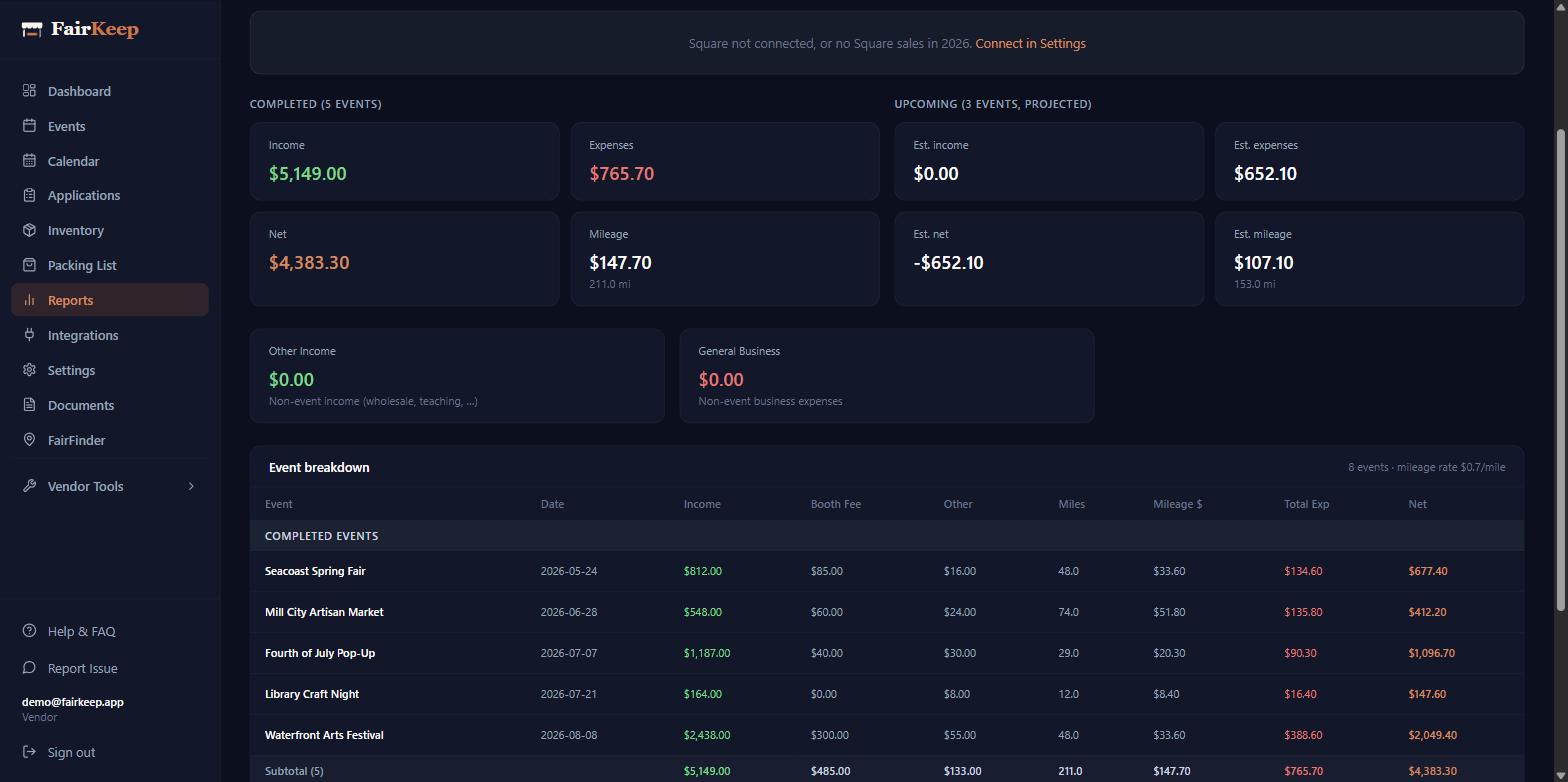This screenshot has width=1568, height=782.
Task: Open Integrations from the sidebar
Action: pos(110,335)
